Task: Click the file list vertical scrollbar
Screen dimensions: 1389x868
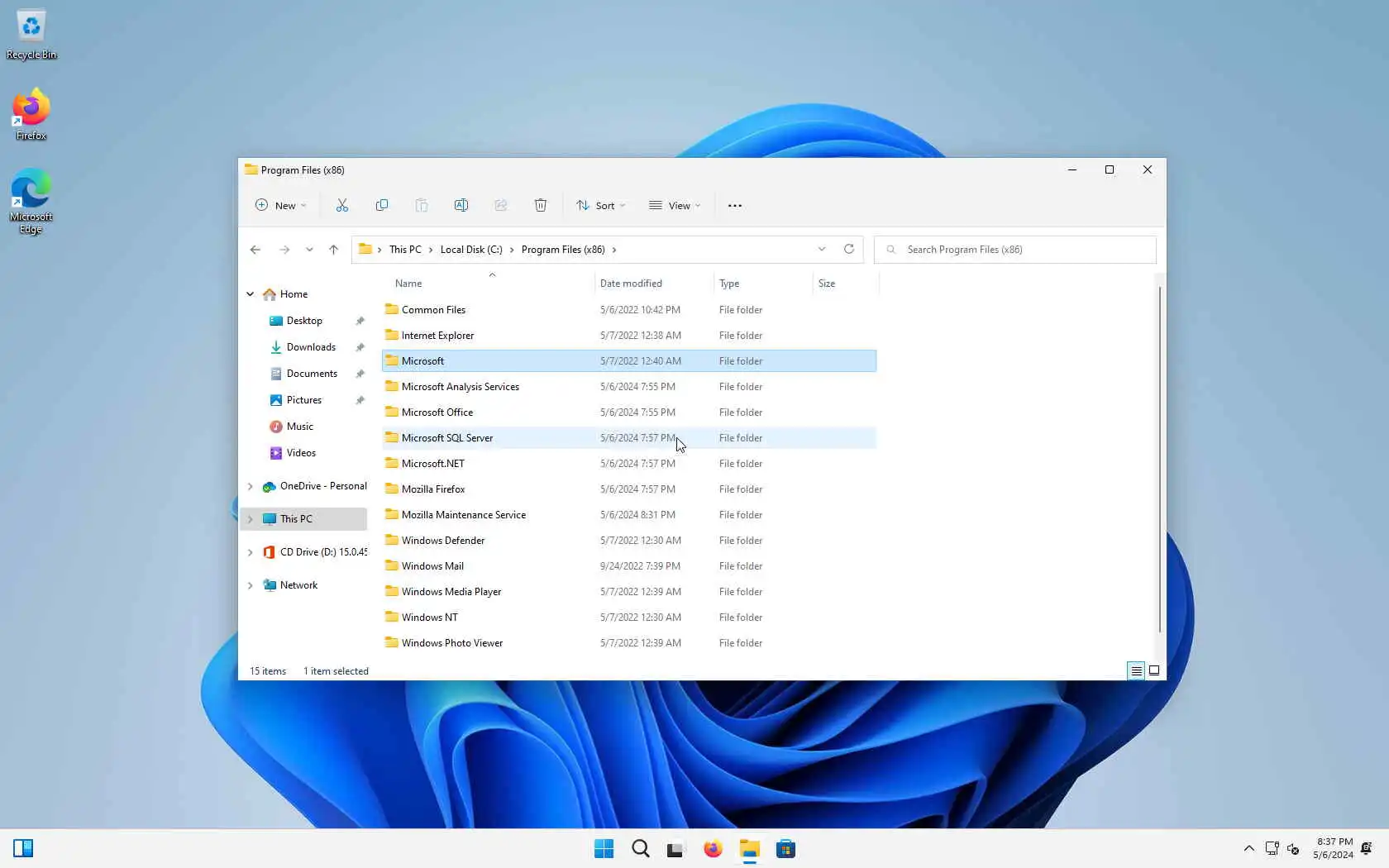Action: pos(1159,459)
